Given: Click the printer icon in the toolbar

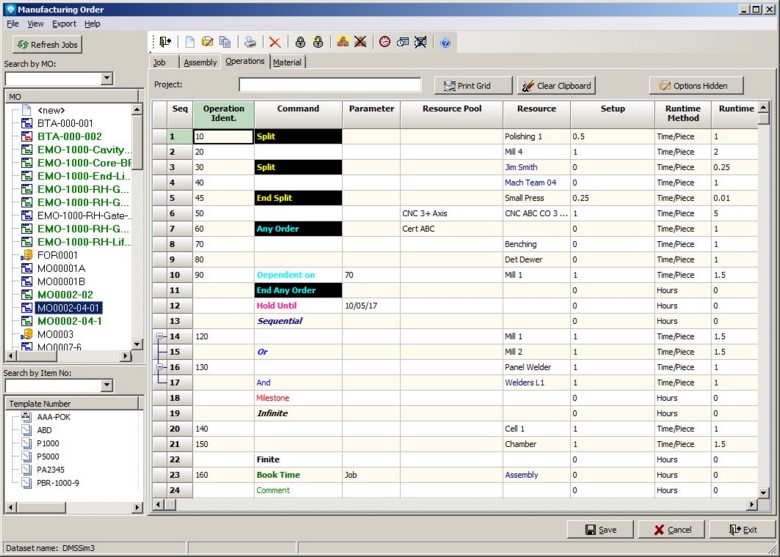Looking at the screenshot, I should pos(251,42).
